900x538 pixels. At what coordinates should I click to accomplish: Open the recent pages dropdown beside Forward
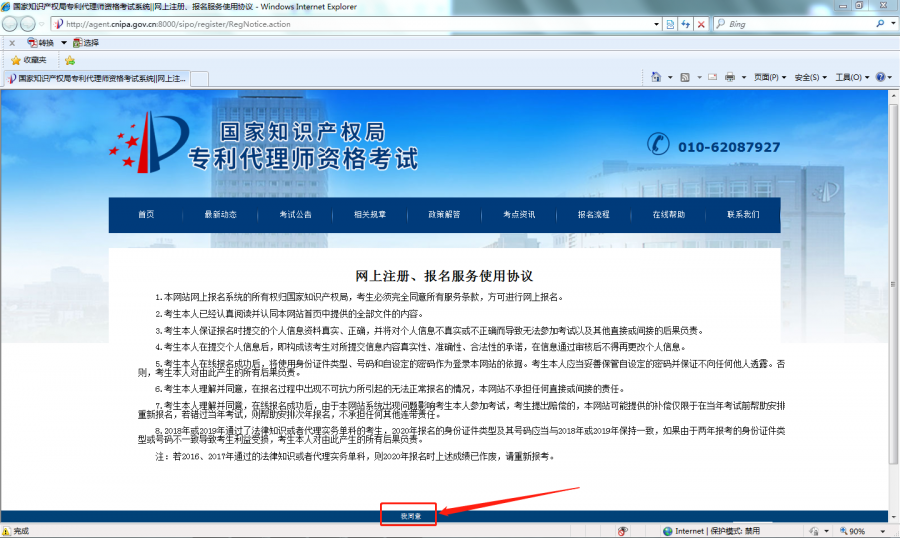(x=41, y=24)
